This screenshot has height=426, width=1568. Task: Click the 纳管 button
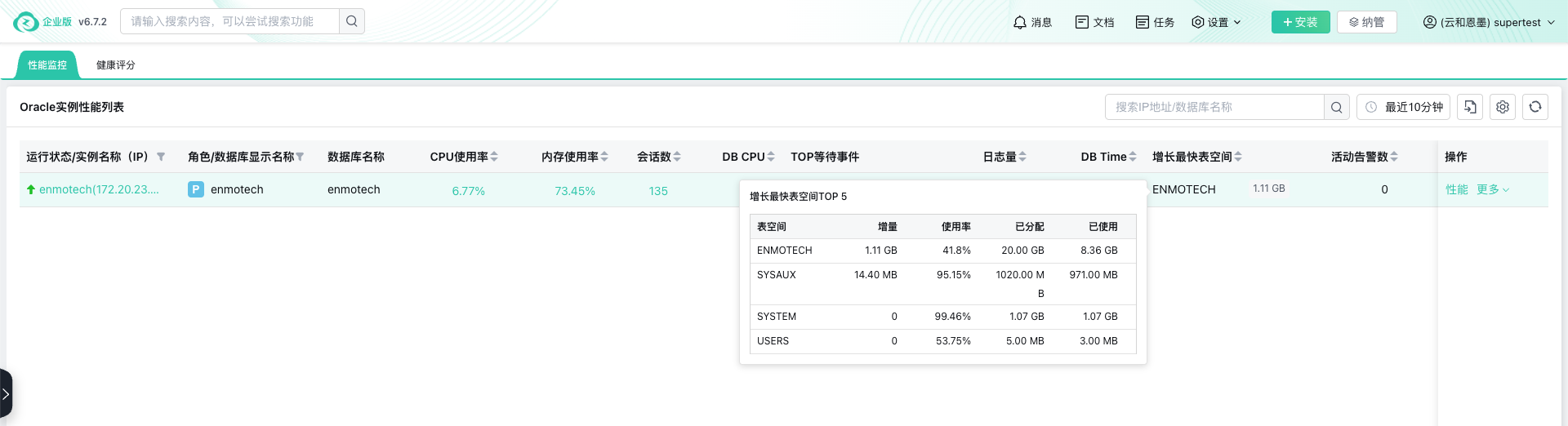[1366, 22]
